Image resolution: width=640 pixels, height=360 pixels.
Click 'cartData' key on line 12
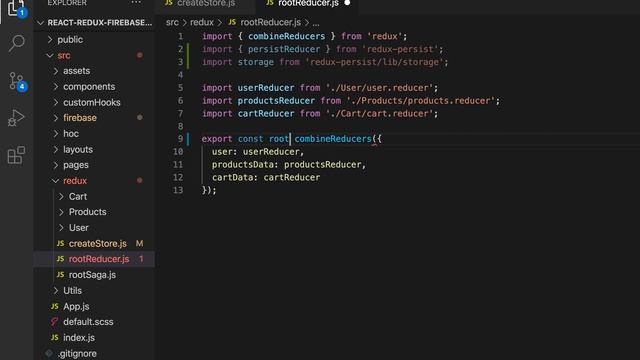pos(232,178)
